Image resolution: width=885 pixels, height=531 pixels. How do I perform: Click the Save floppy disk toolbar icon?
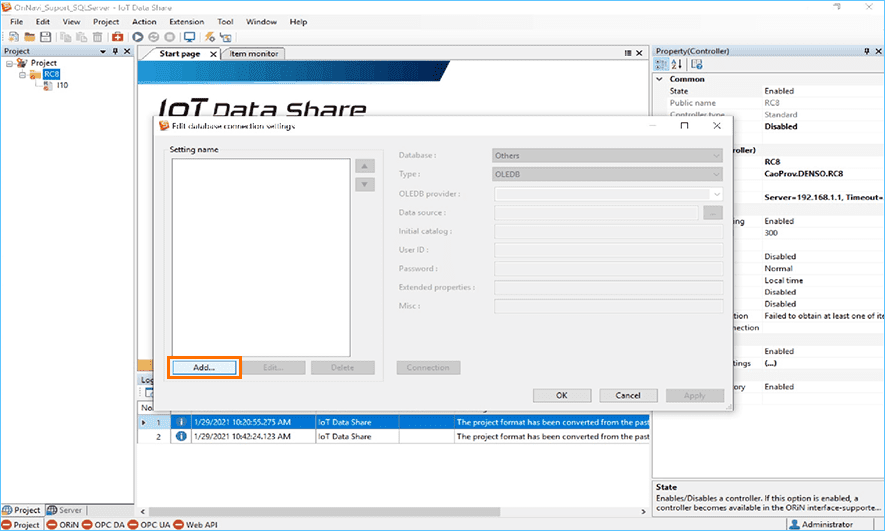click(x=45, y=37)
